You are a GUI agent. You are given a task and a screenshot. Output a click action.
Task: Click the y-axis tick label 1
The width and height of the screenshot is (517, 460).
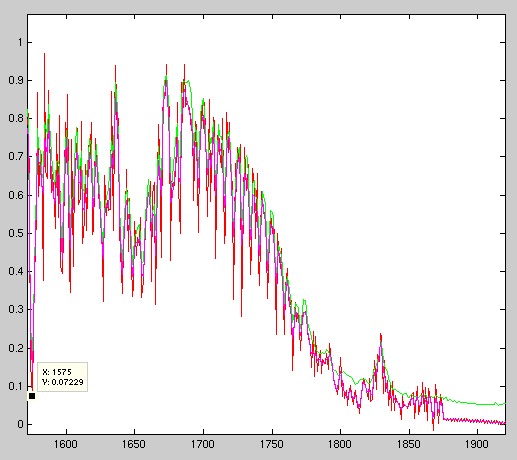coord(20,42)
